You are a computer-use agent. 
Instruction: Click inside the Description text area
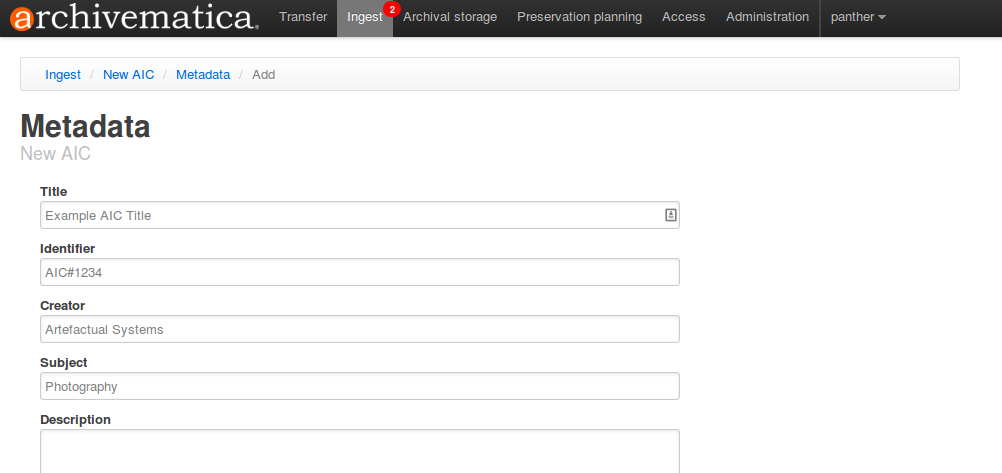coord(360,450)
